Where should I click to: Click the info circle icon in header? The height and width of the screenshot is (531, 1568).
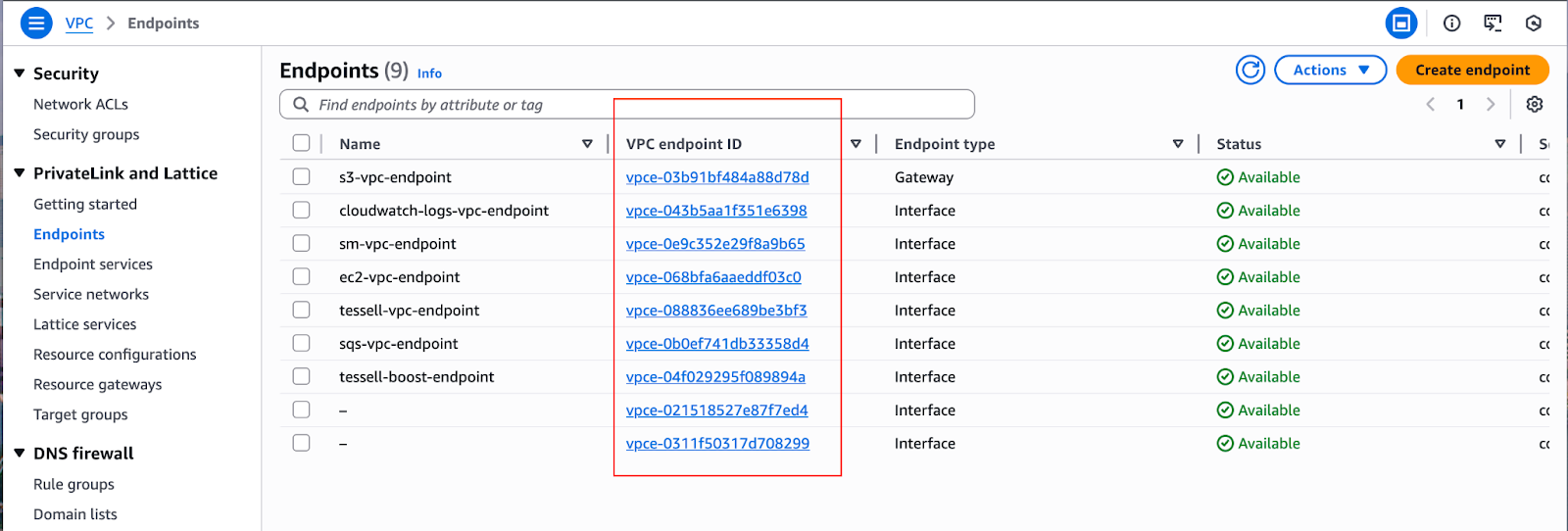point(1451,24)
